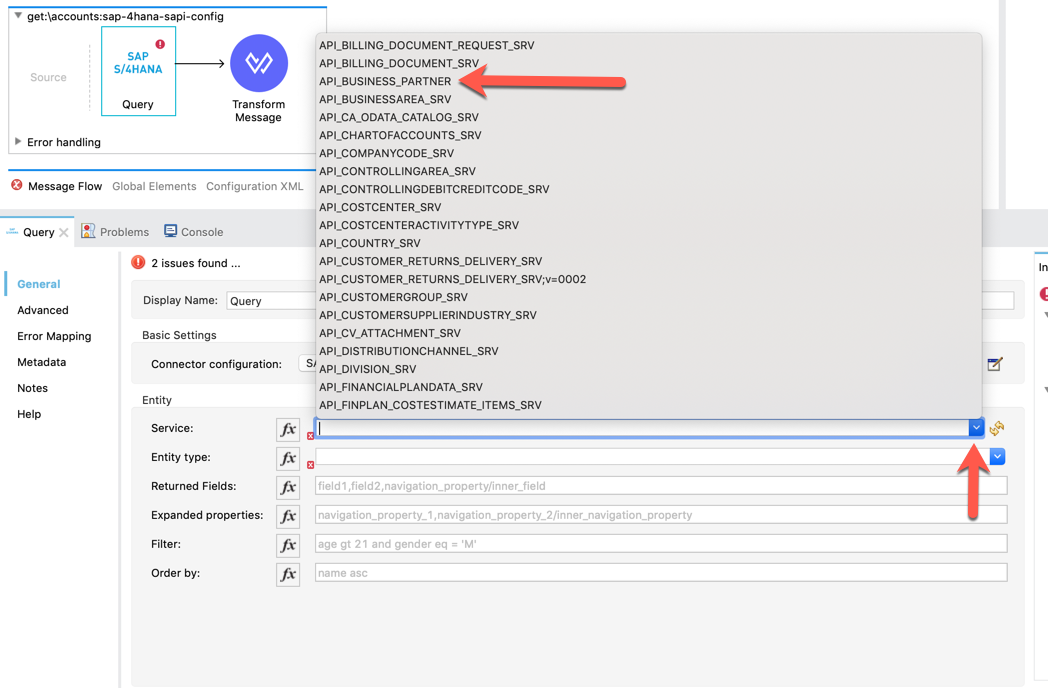Screen dimensions: 1048x688
Task: Choose API_CUSTOMERSUPPLIERINDUSTRY_SRV service
Action: [x=428, y=316]
